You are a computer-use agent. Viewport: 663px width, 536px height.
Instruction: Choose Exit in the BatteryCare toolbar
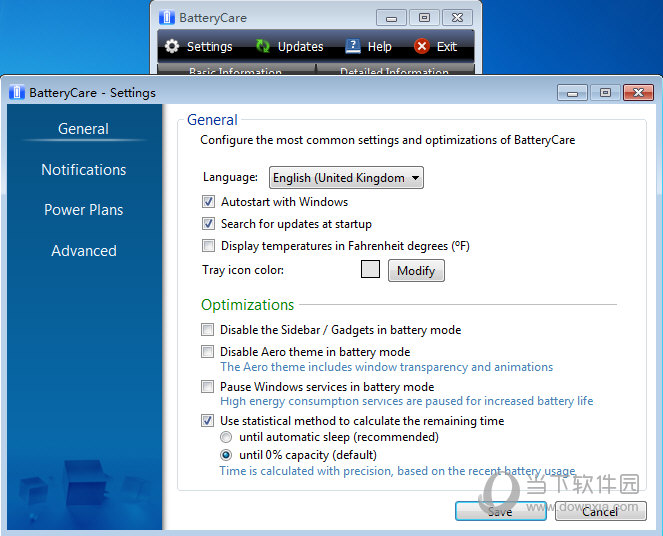[436, 46]
